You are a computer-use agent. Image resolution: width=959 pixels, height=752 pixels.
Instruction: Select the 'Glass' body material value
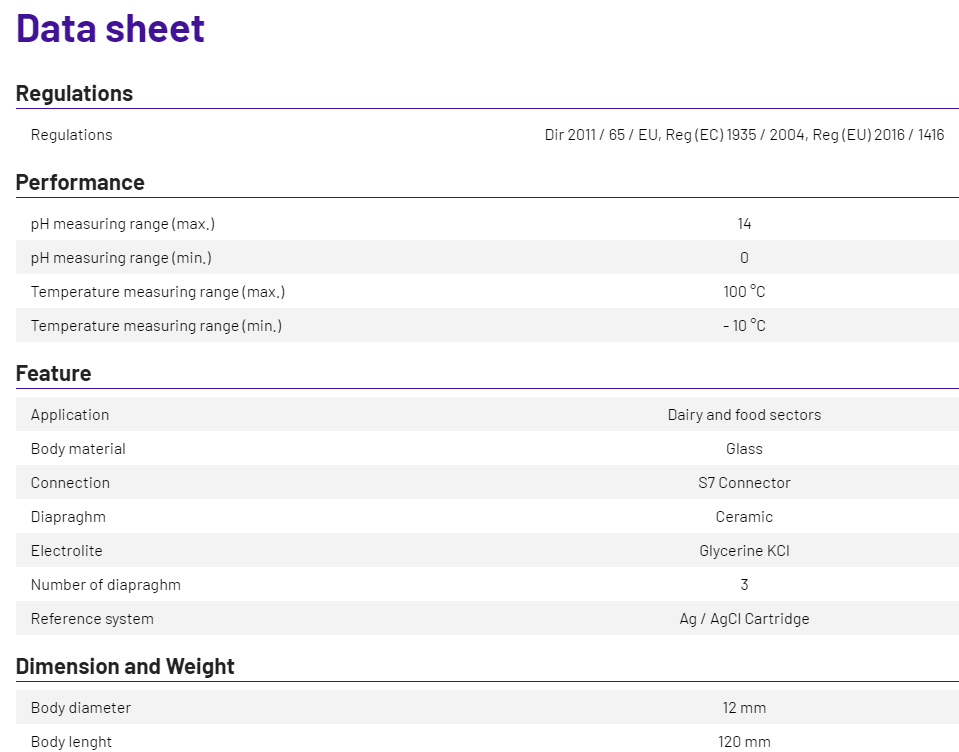(744, 449)
